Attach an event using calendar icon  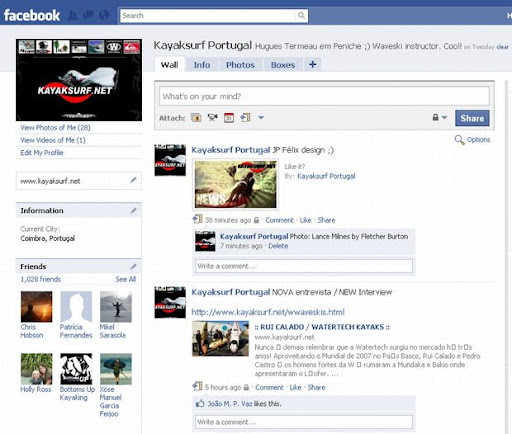click(x=229, y=118)
